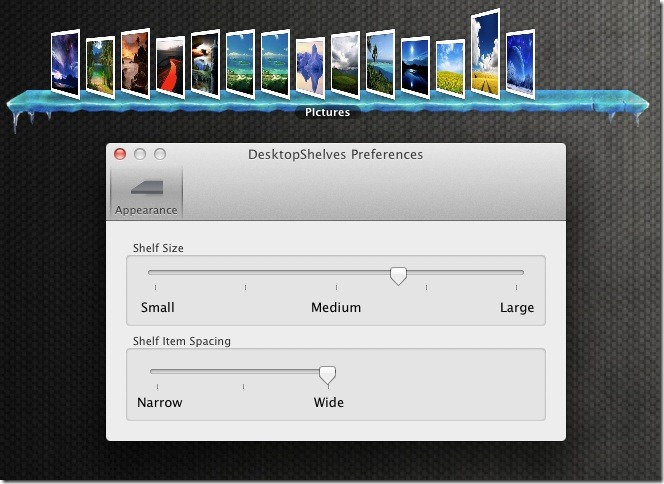Image resolution: width=664 pixels, height=484 pixels.
Task: Minimize the DesktopShelves Preferences window
Action: coord(140,154)
